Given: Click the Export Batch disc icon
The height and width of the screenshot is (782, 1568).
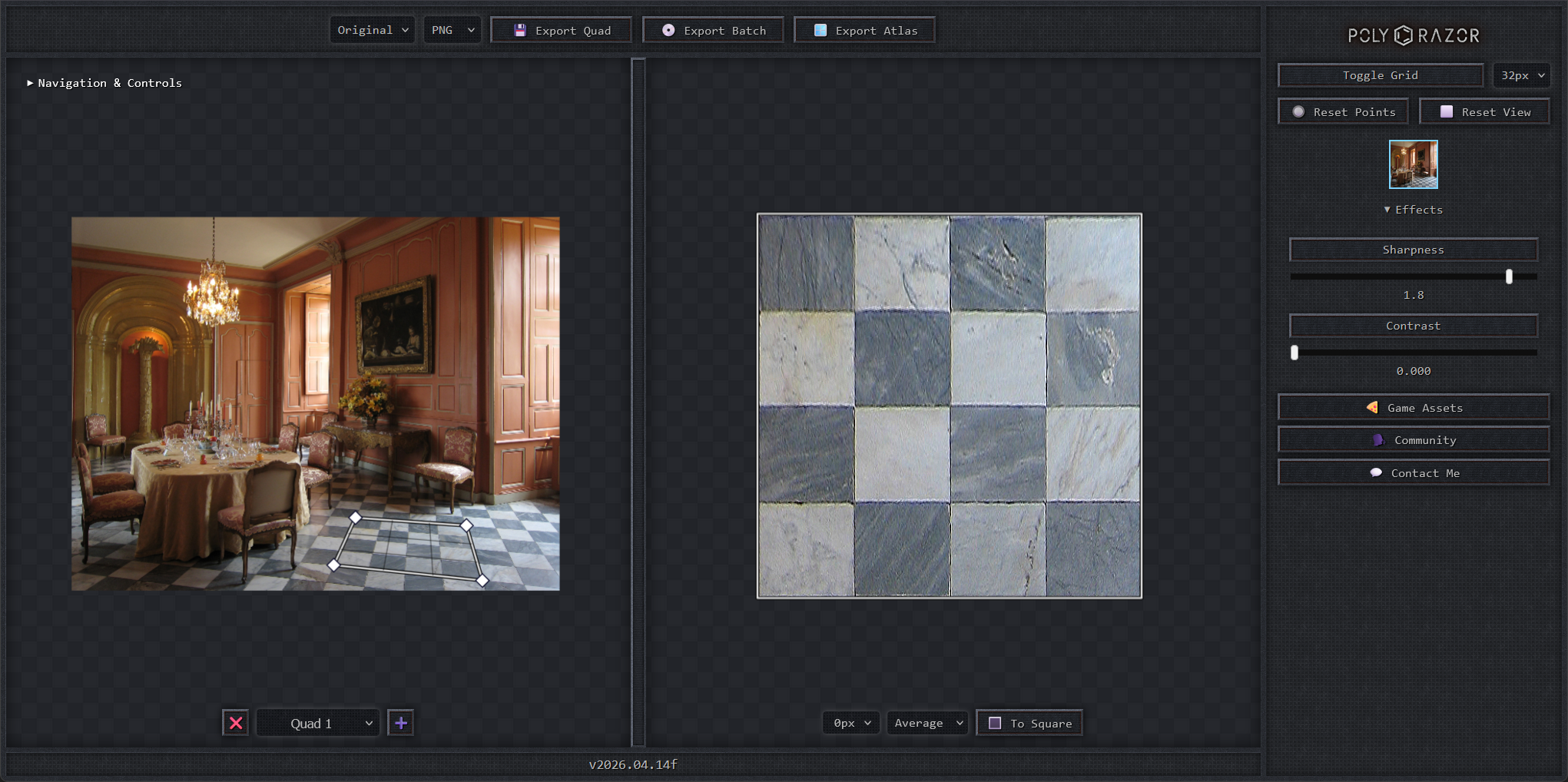Looking at the screenshot, I should tap(668, 31).
